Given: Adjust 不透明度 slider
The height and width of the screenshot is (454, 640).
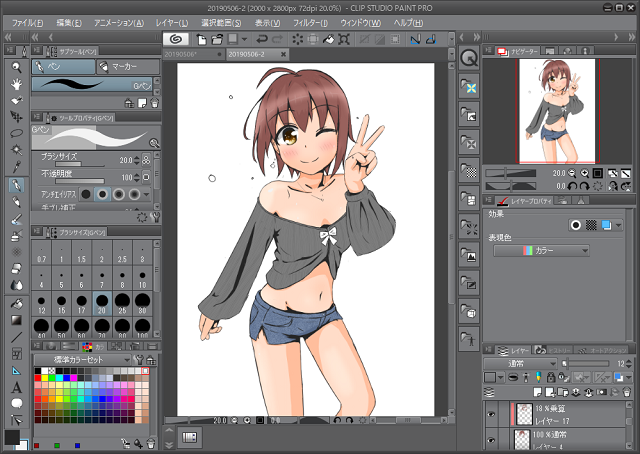Looking at the screenshot, I should click(x=80, y=181).
